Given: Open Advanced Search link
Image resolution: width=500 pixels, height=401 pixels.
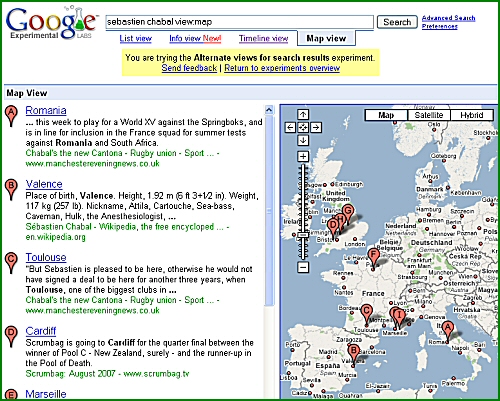Looking at the screenshot, I should coord(448,18).
